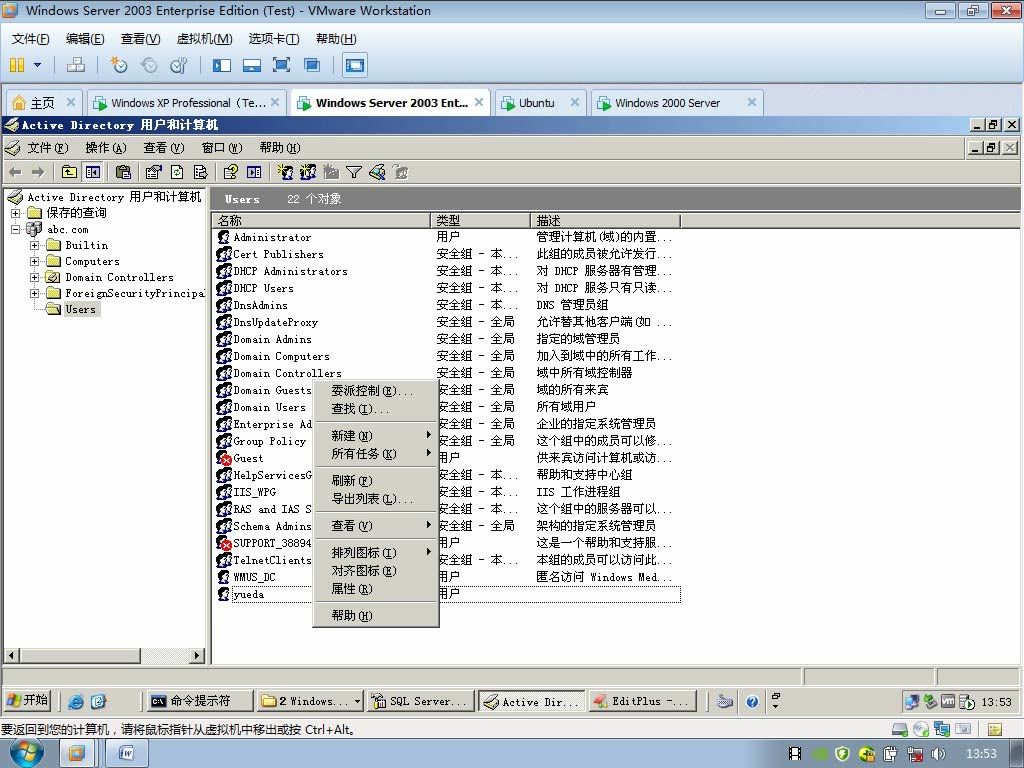Open the 主页 home tab
This screenshot has height=768, width=1024.
click(44, 103)
